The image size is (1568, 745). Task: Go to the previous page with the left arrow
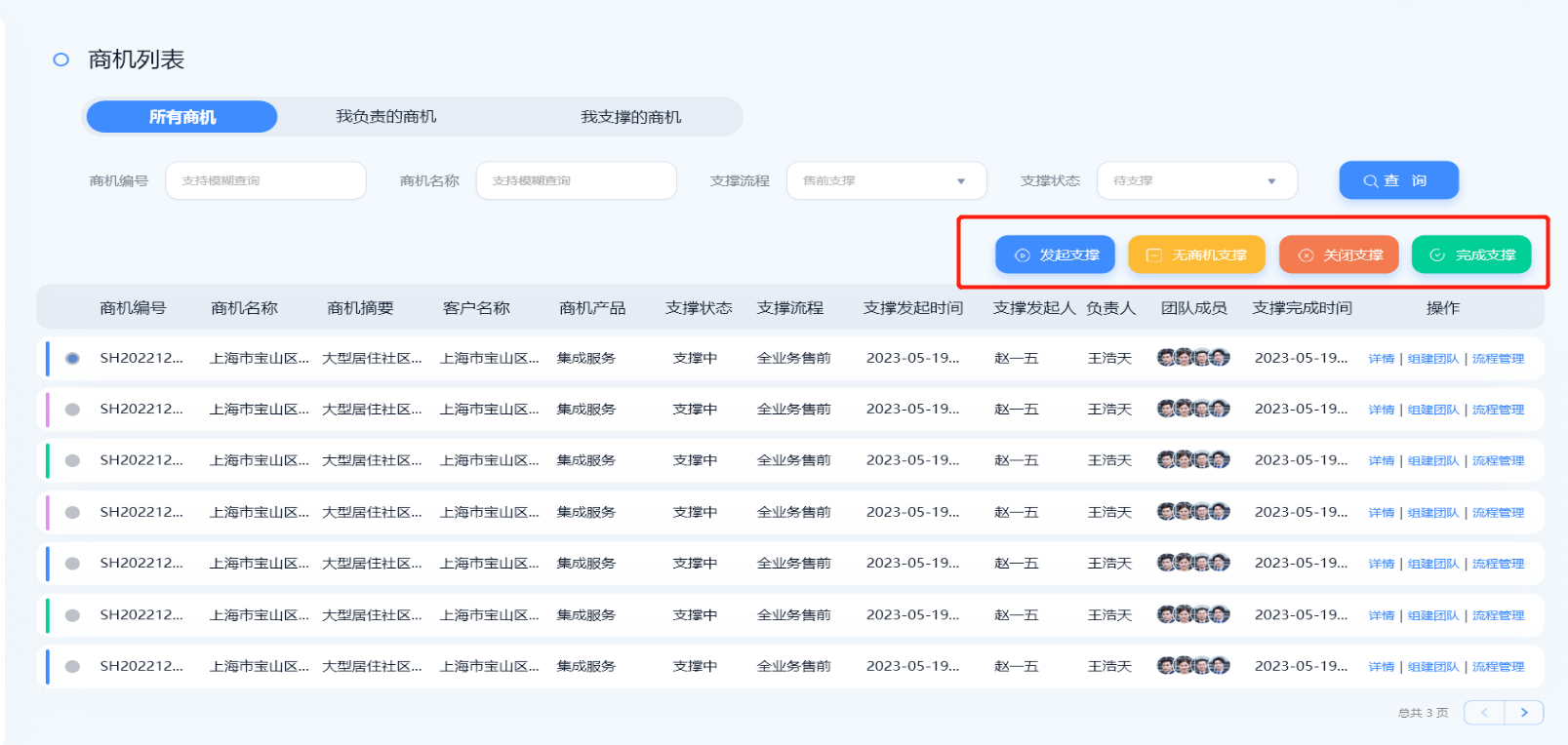pos(1484,713)
